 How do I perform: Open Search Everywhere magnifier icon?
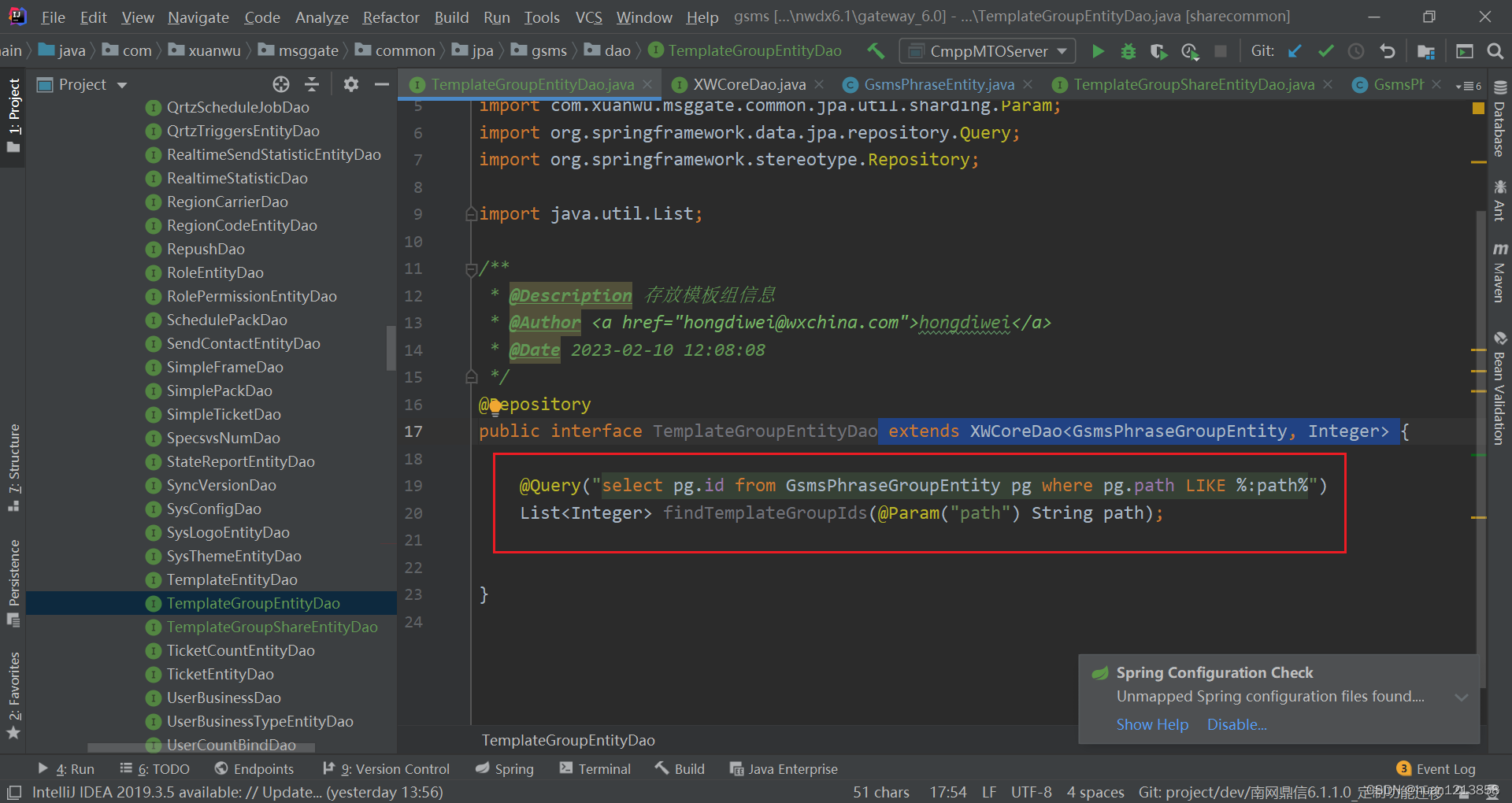click(1495, 51)
